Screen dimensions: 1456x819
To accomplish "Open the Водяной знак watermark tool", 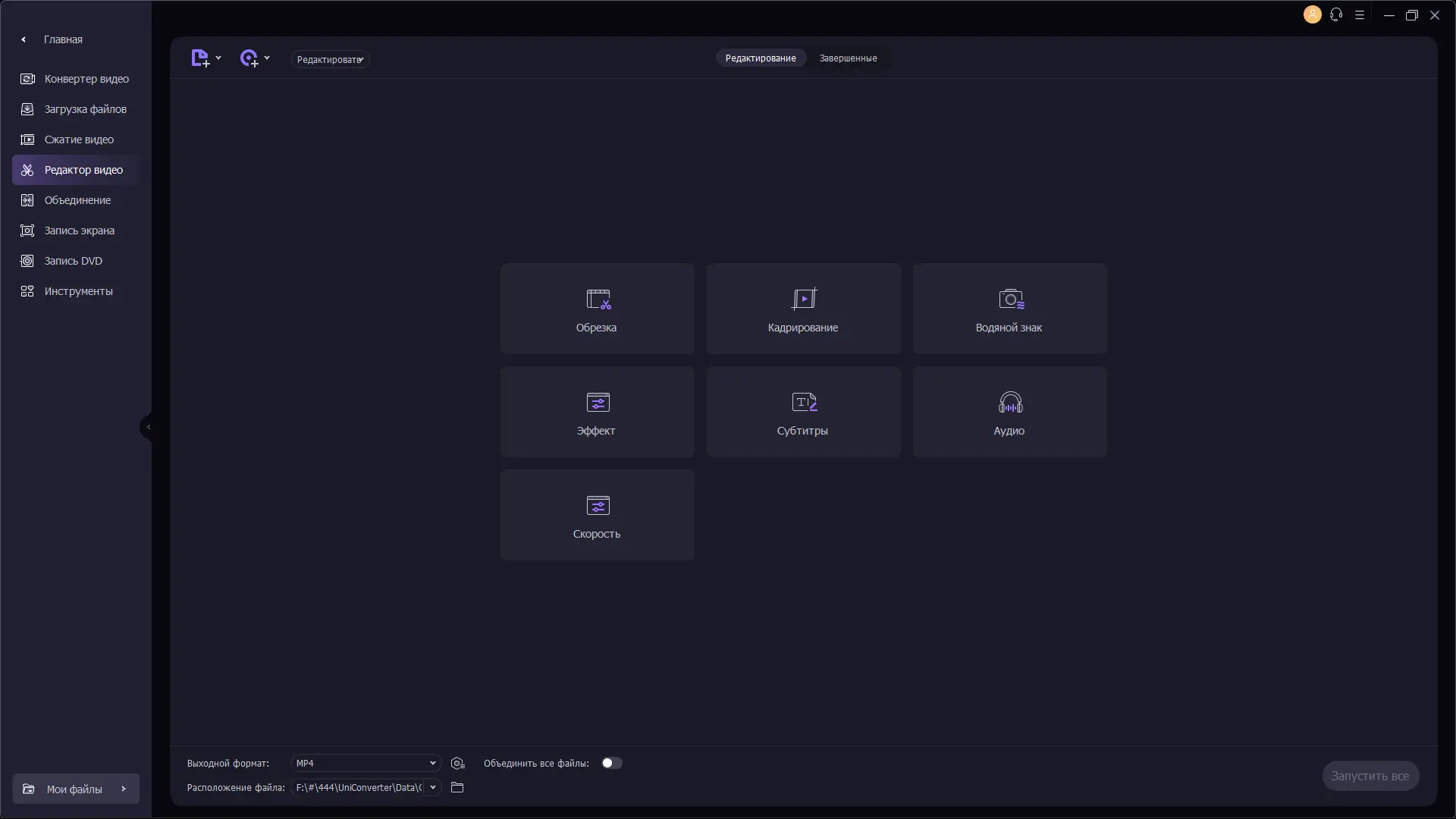I will [1009, 309].
